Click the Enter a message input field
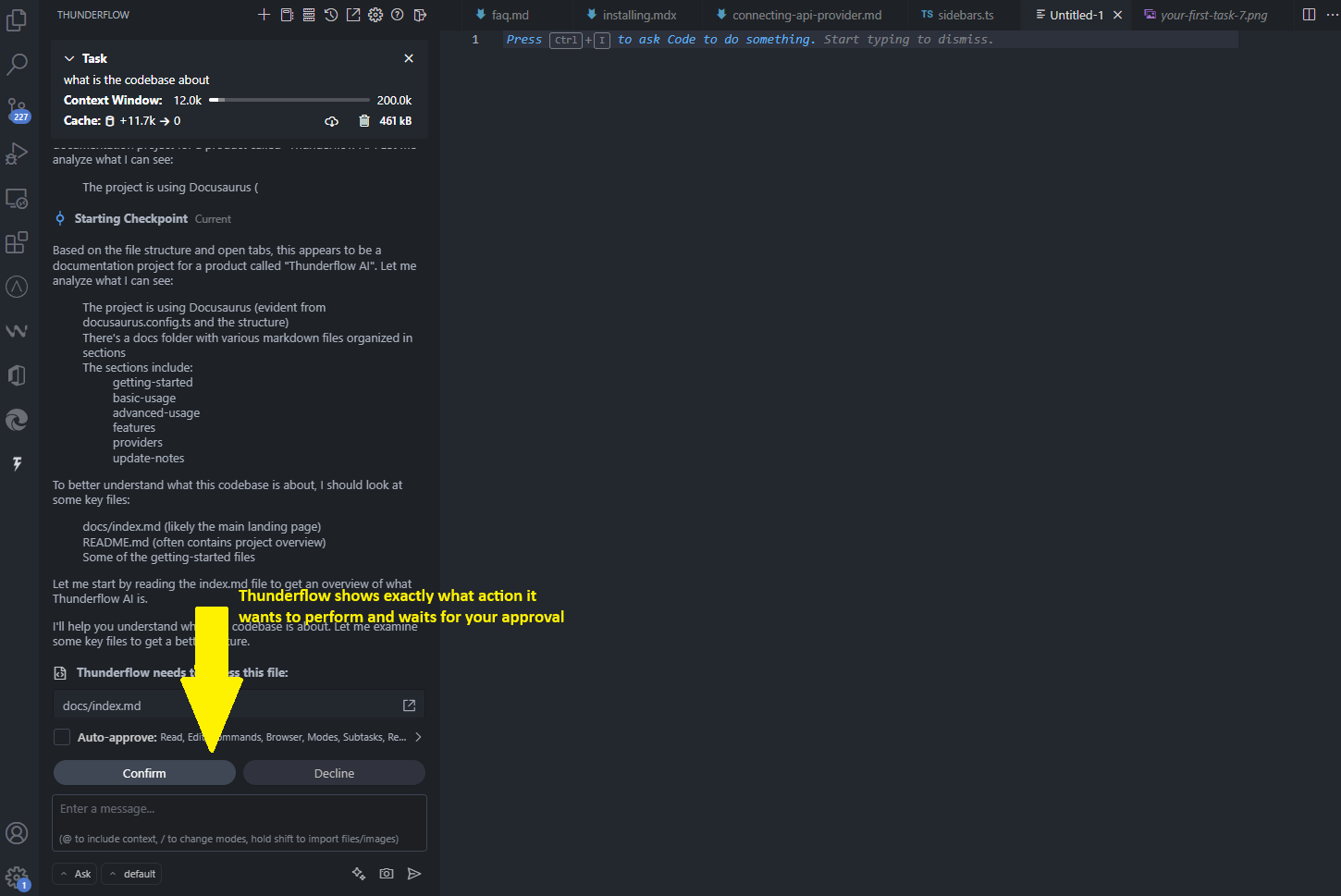Image resolution: width=1341 pixels, height=896 pixels. coord(239,821)
